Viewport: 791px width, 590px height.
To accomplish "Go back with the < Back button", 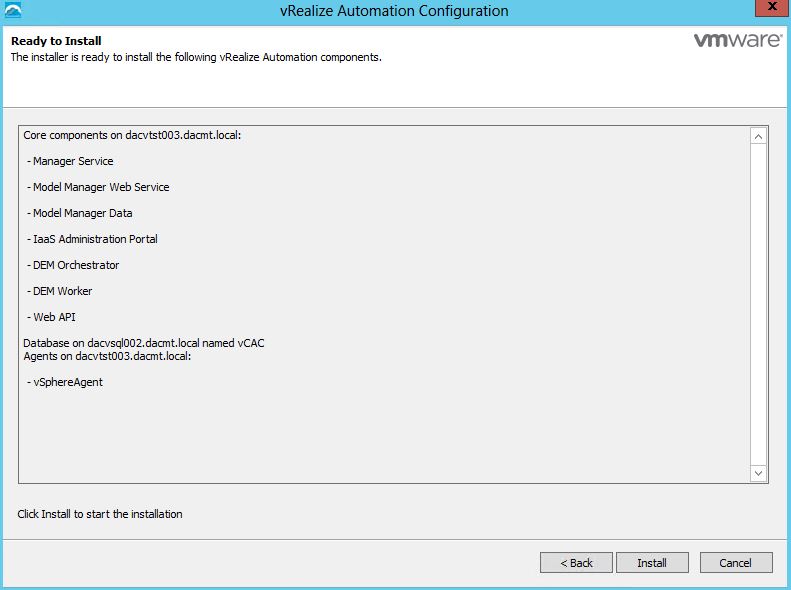I will point(576,563).
